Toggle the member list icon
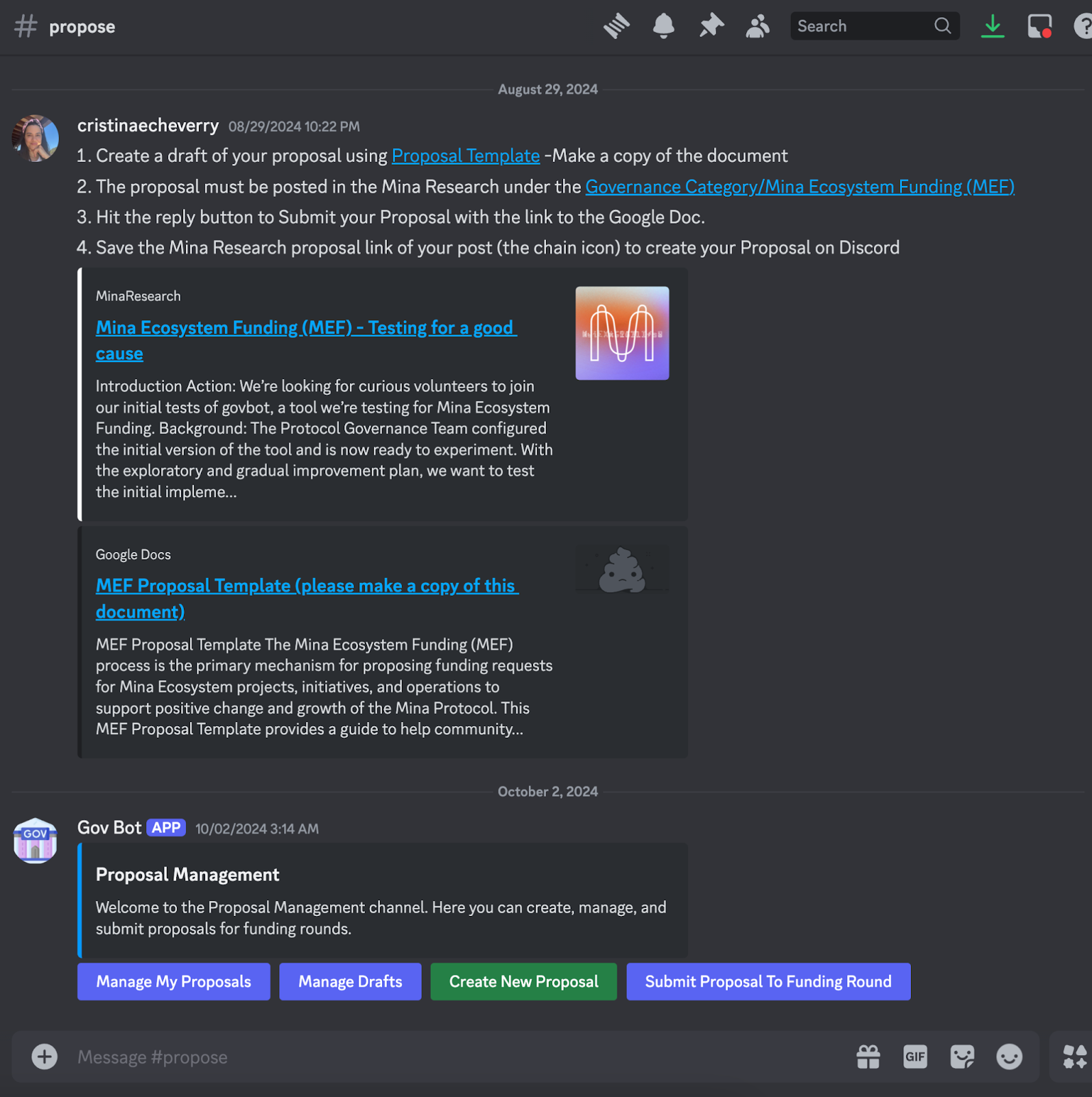Screen dimensions: 1092x1097 [758, 27]
